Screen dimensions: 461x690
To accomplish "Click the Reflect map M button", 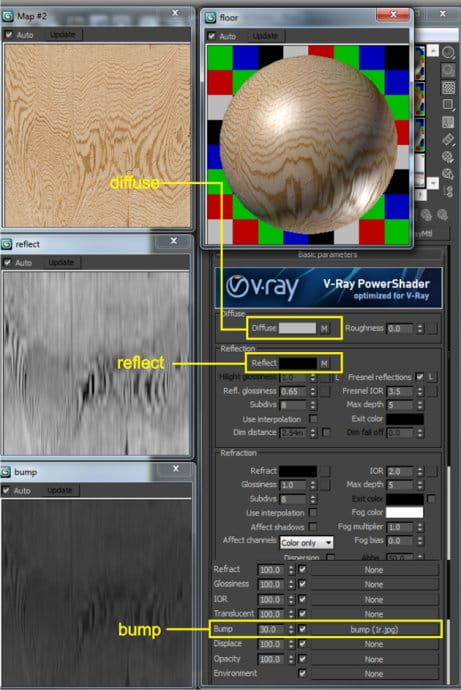I will [324, 363].
